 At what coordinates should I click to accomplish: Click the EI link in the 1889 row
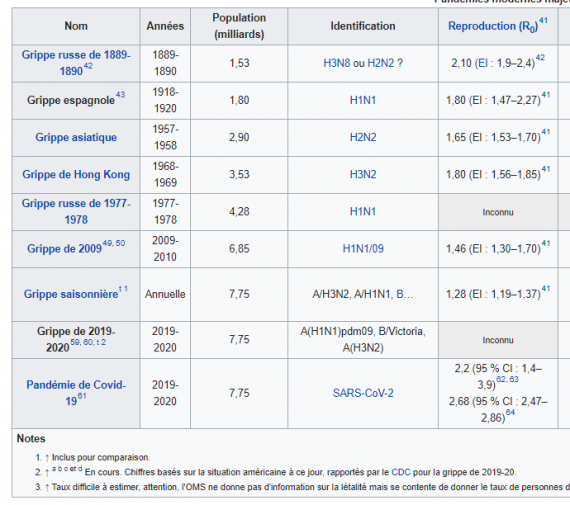(x=482, y=63)
